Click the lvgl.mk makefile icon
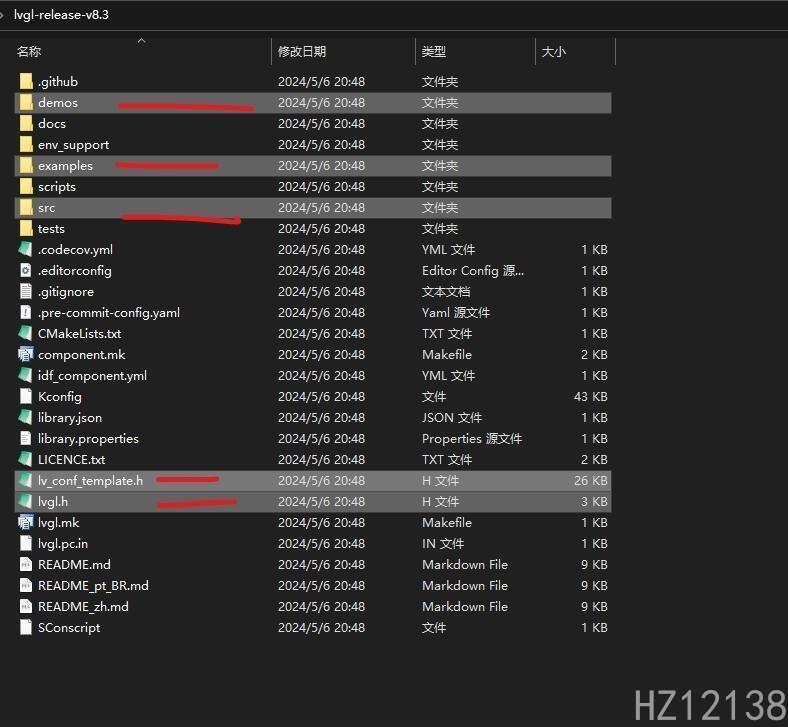Screen dimensions: 788x727 point(26,523)
